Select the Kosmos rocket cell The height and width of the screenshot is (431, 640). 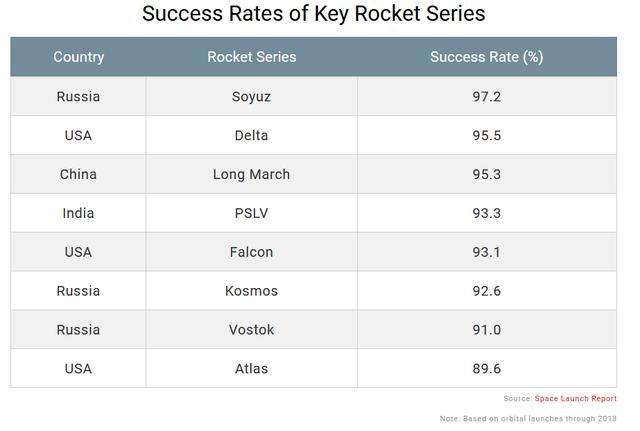(251, 291)
